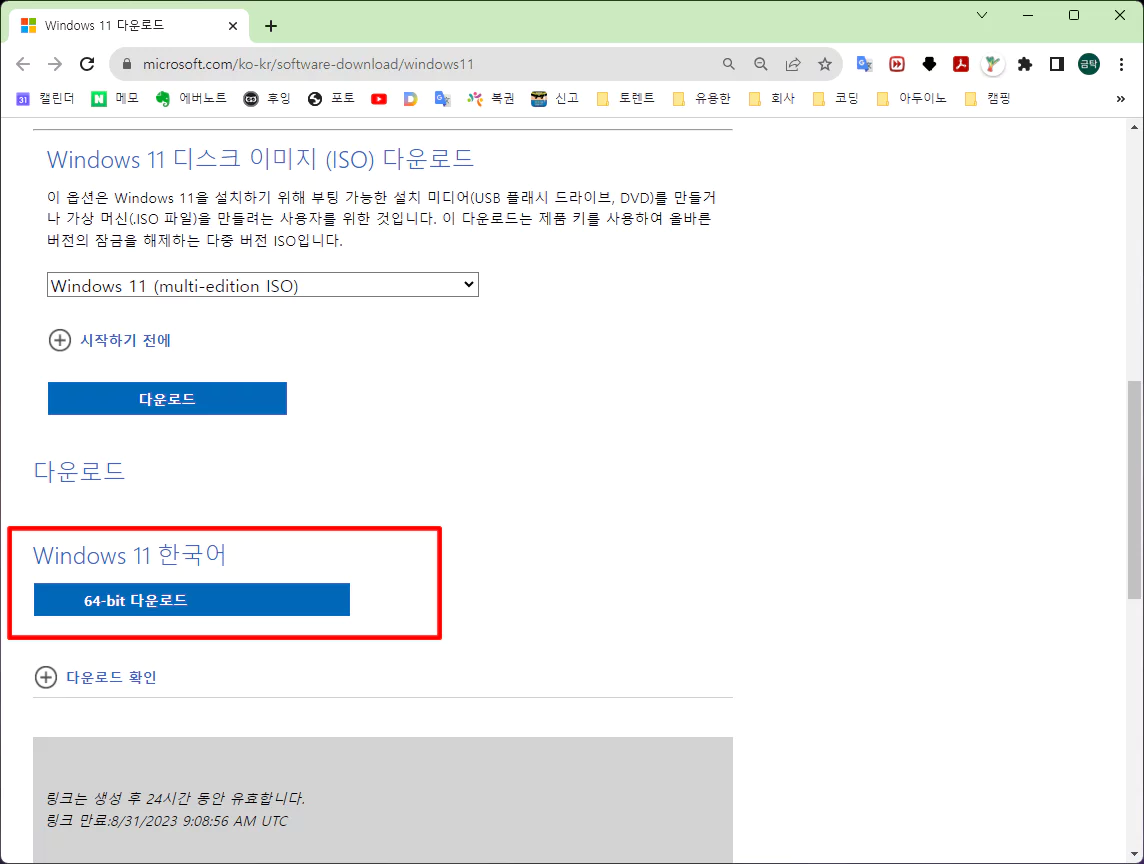Open the 신고 bookmark
Screen dimensions: 1144x864
(x=554, y=99)
